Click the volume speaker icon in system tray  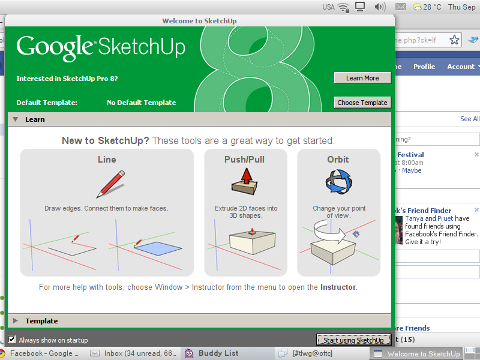pyautogui.click(x=380, y=7)
